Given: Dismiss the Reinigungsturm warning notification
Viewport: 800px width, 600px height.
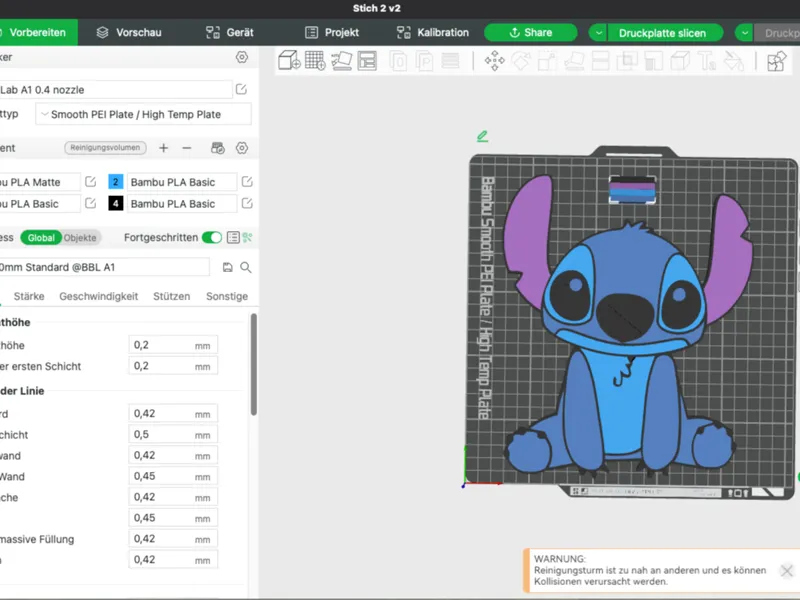Looking at the screenshot, I should tap(787, 570).
